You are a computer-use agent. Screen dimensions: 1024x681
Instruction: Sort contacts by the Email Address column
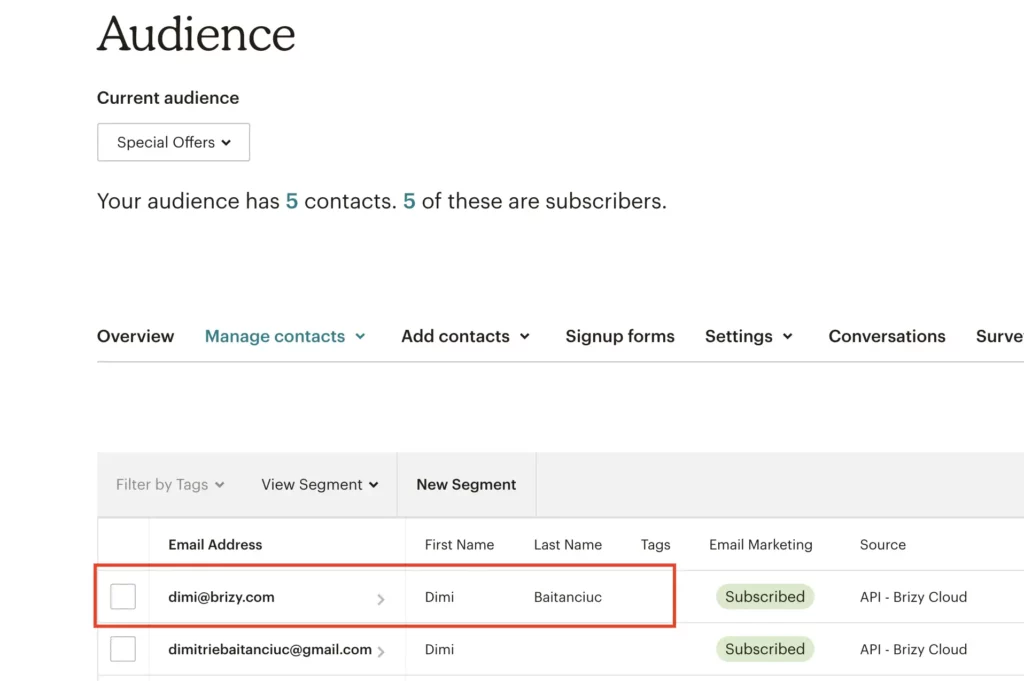tap(215, 544)
